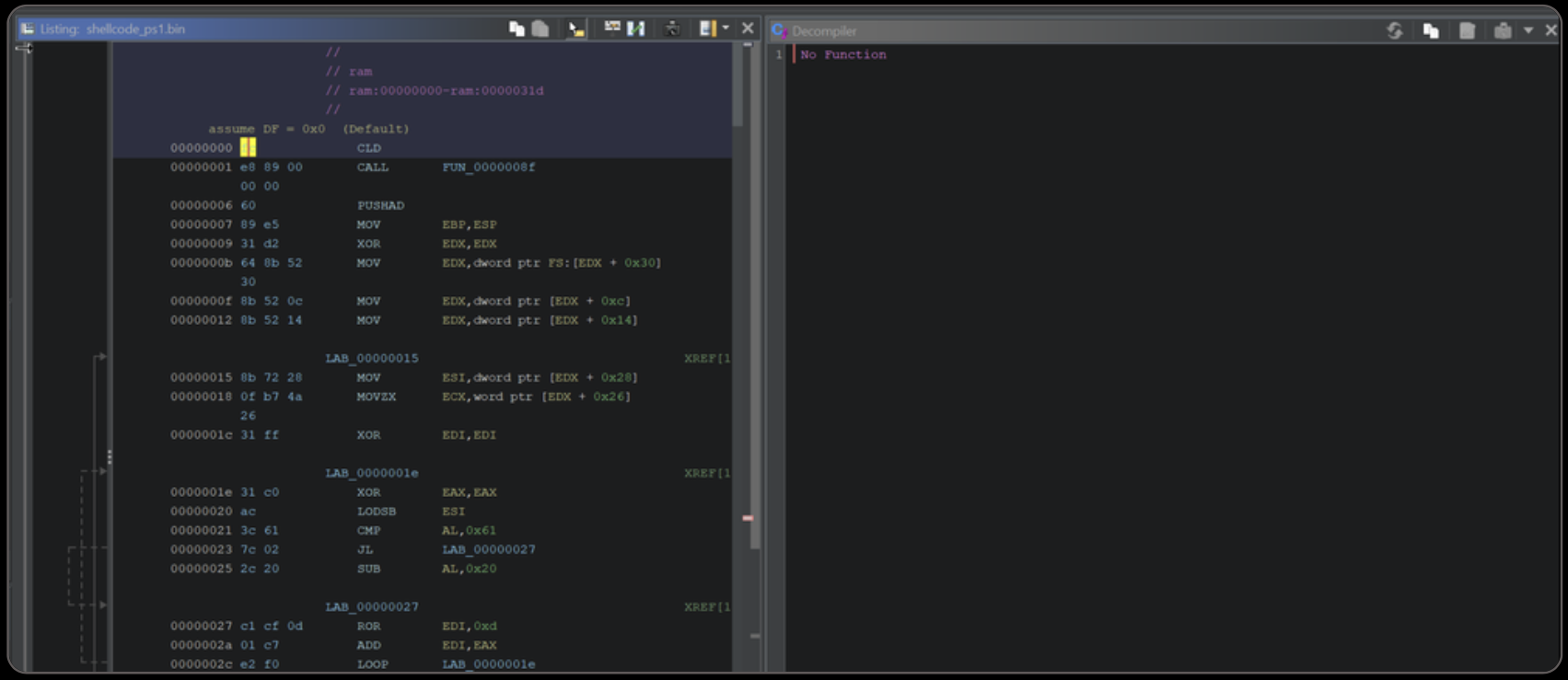Click the Decompiler snapshot camera icon
Viewport: 1568px width, 680px height.
(x=1503, y=31)
